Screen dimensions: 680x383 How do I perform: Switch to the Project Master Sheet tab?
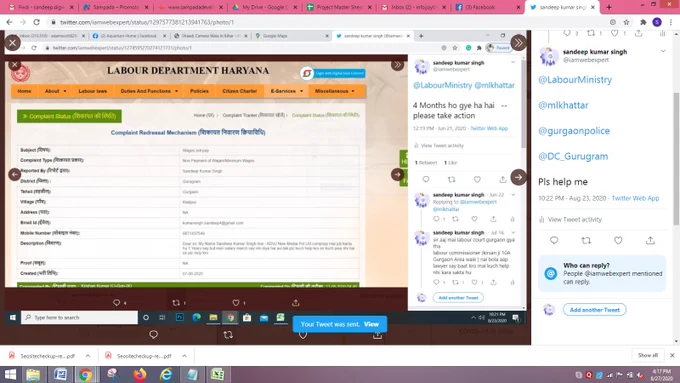click(339, 7)
